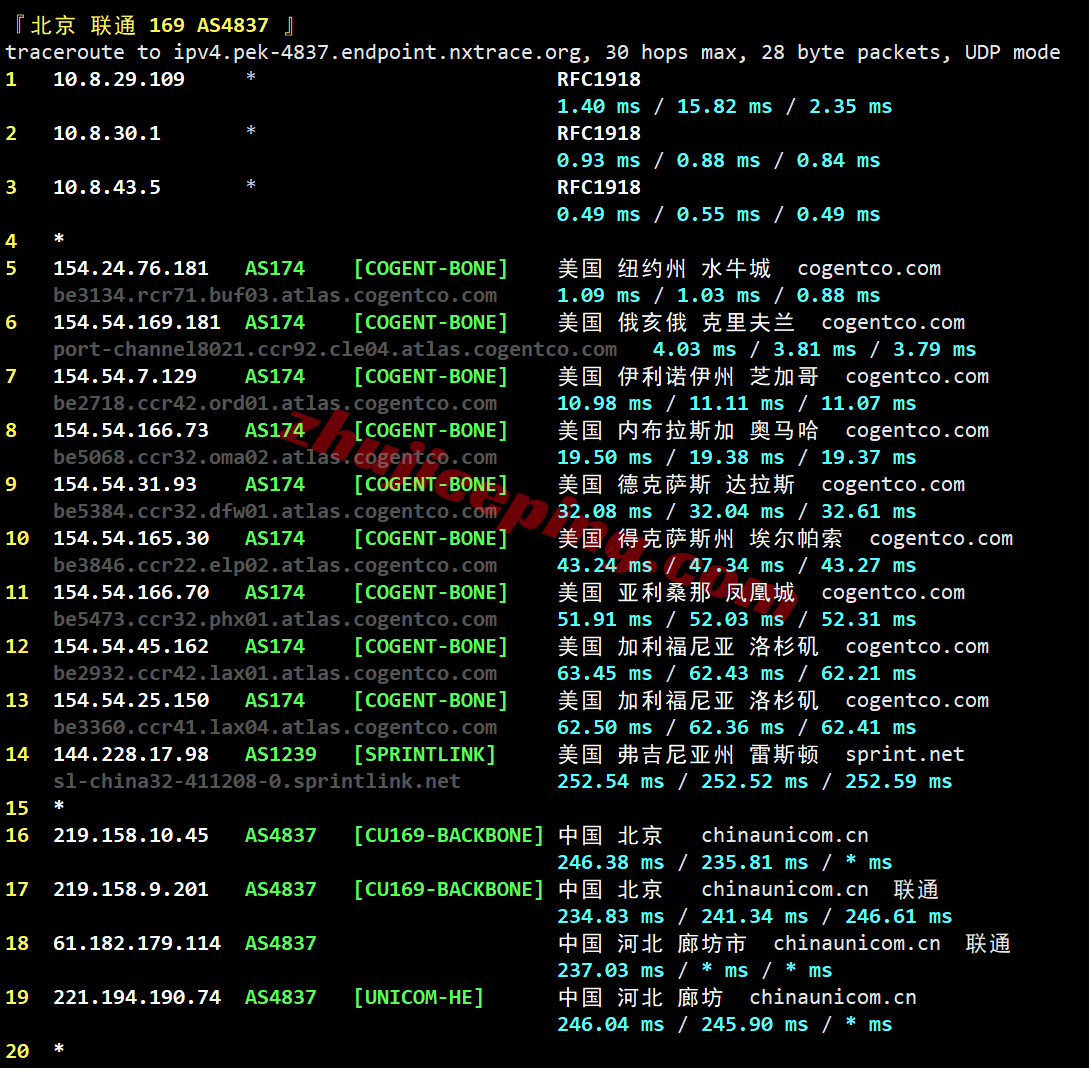Click latency 234.83 ms on hop 17

click(x=610, y=917)
